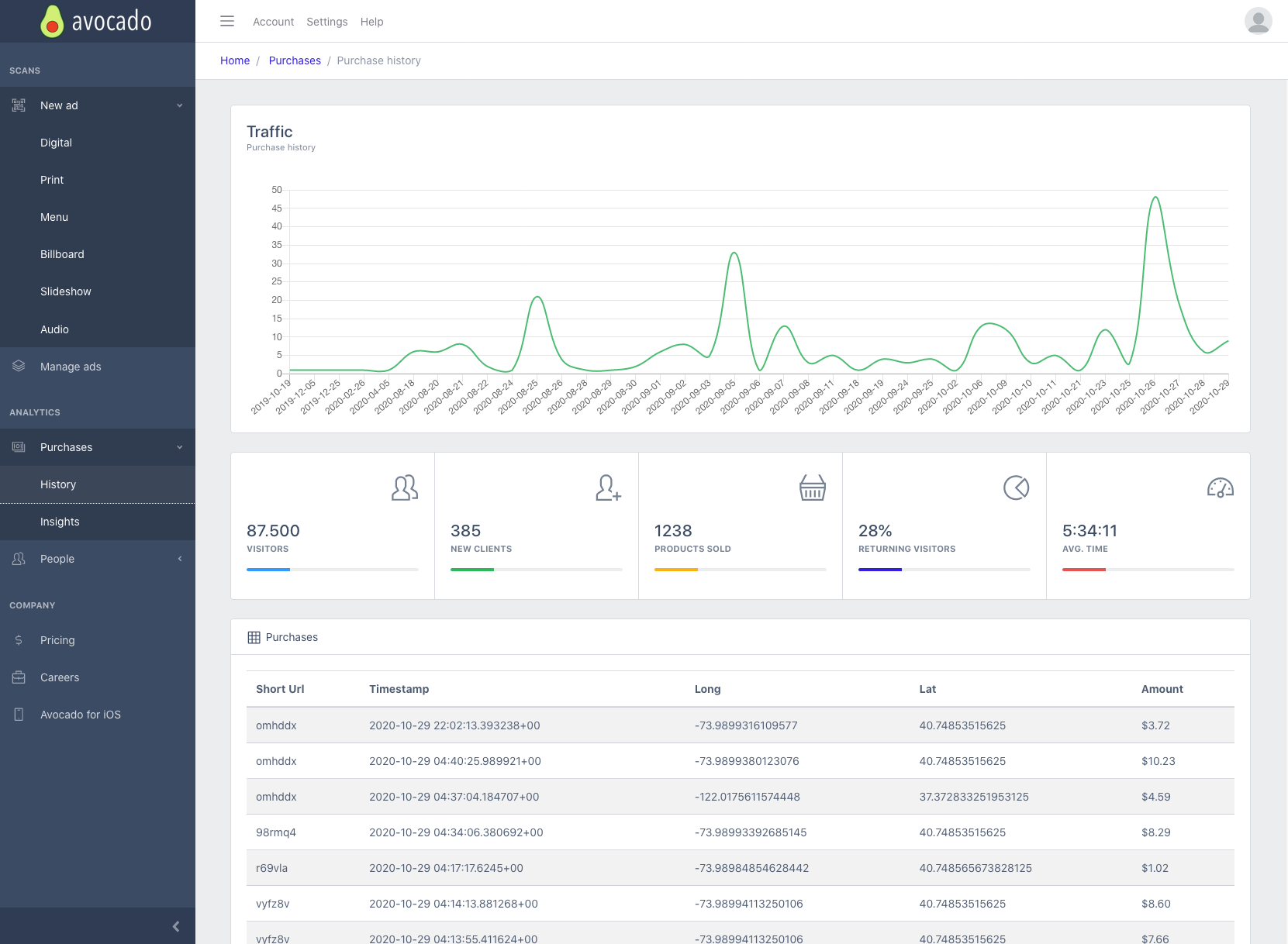1288x944 pixels.
Task: Click the People sidebar icon
Action: [19, 559]
